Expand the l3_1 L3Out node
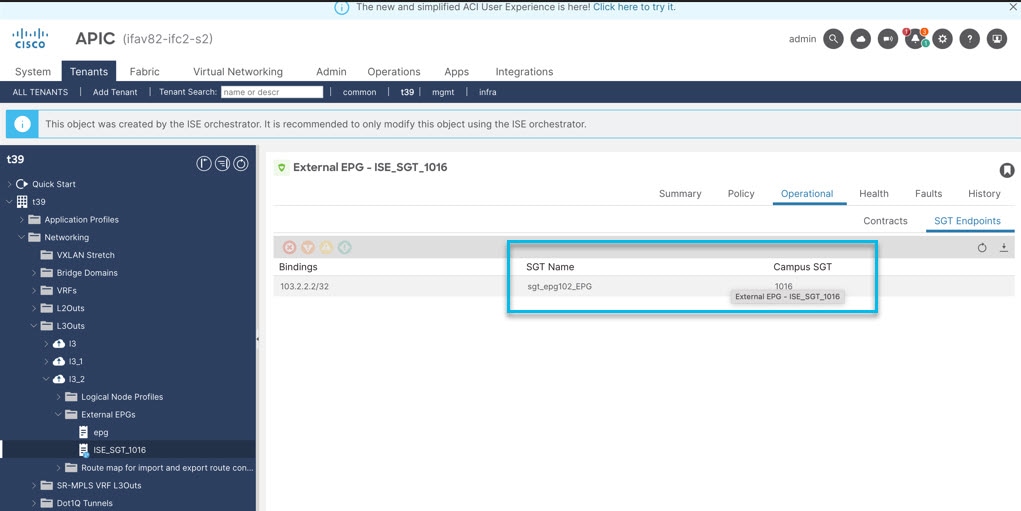The image size is (1021, 511). pyautogui.click(x=46, y=361)
